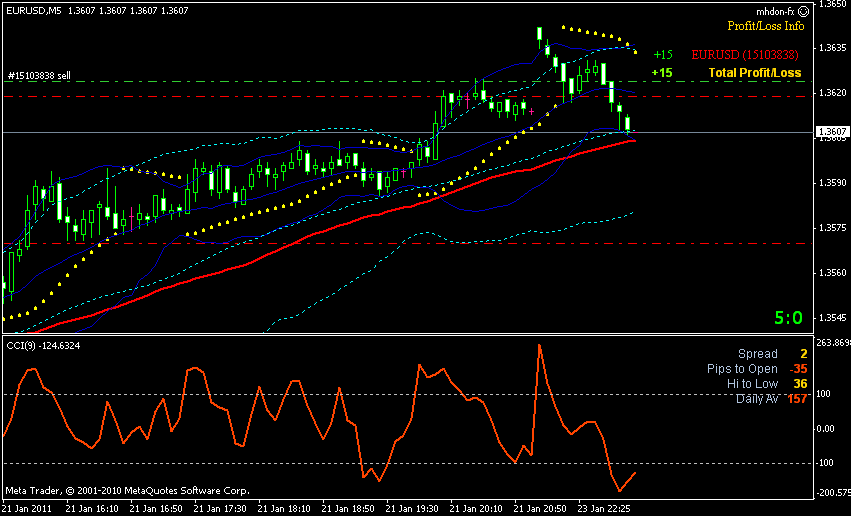Screen dimensions: 851x516
Task: Click the red EURUSD (15103838) label
Action: tap(745, 55)
